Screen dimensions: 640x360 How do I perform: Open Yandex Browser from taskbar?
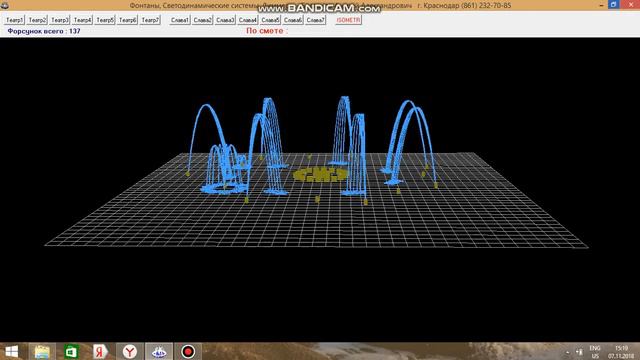pyautogui.click(x=130, y=351)
